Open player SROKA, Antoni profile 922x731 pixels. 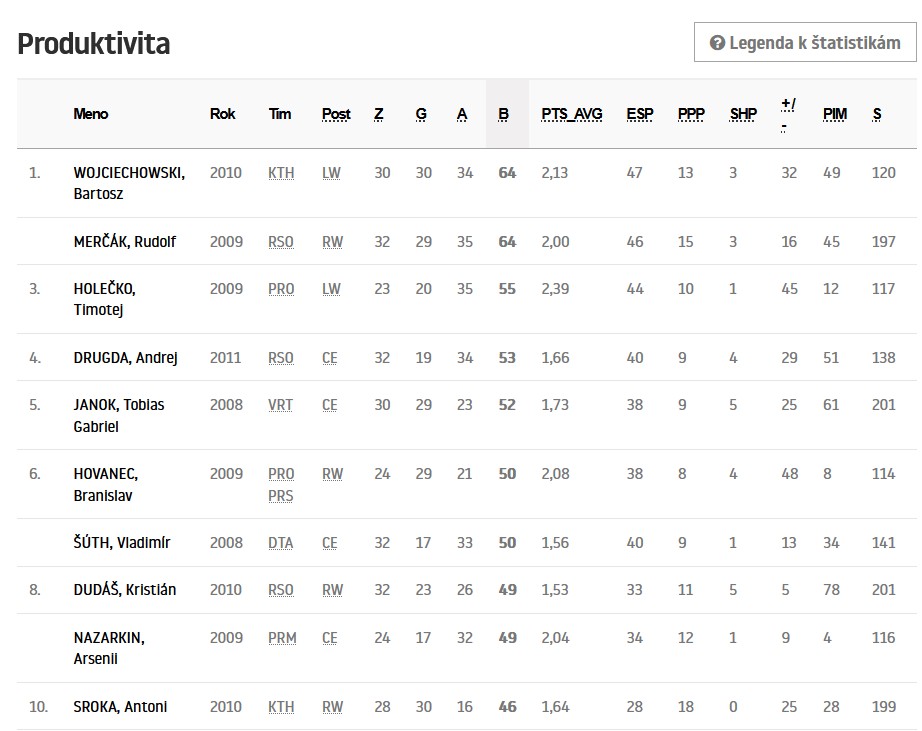(120, 707)
